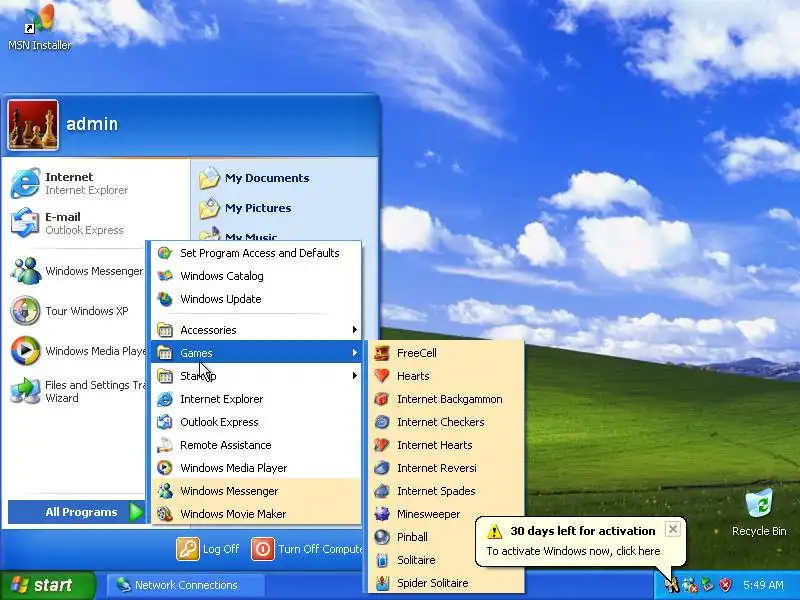Expand the Accessories submenu arrow
Screen dimensions: 800x600
click(355, 330)
